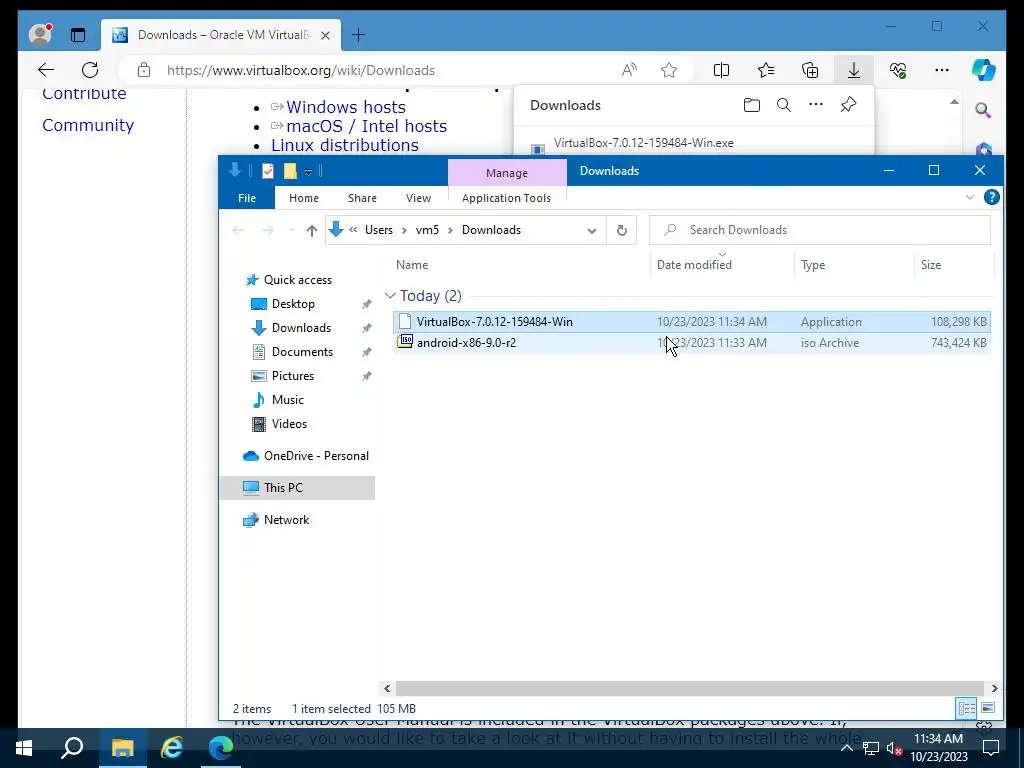This screenshot has width=1024, height=768.
Task: Select the android-x86-9.0-r2 iso file
Action: (692, 343)
